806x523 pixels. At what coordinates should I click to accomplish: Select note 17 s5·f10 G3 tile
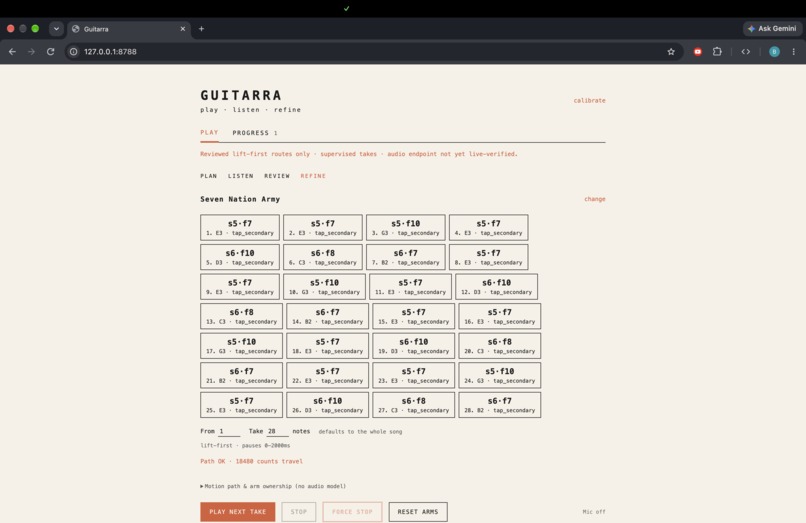[x=242, y=346]
